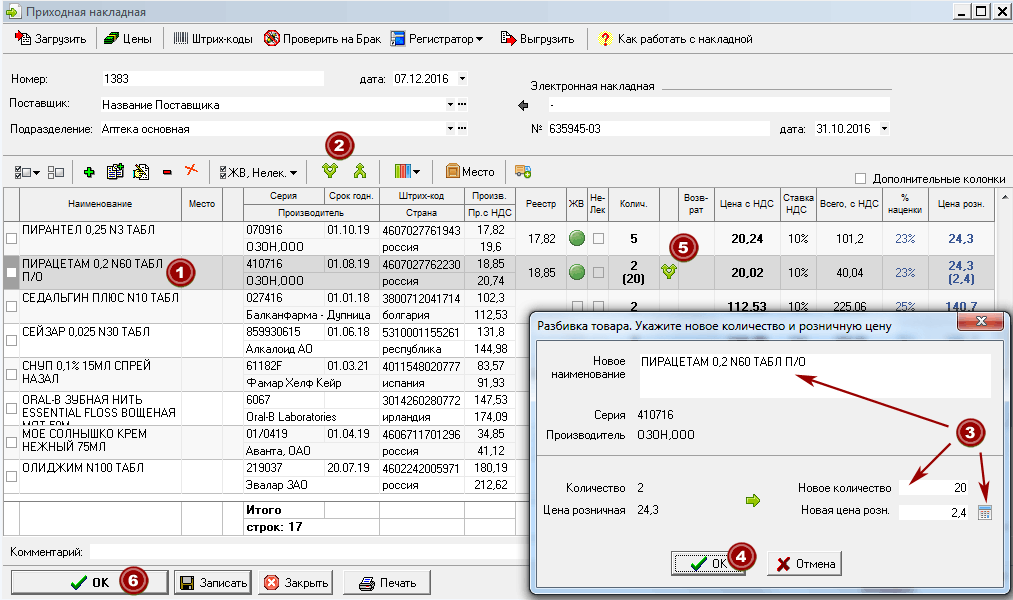Screen dimensions: 1013x600
Task: Click the copy-row icon with green plus
Action: pyautogui.click(x=115, y=172)
